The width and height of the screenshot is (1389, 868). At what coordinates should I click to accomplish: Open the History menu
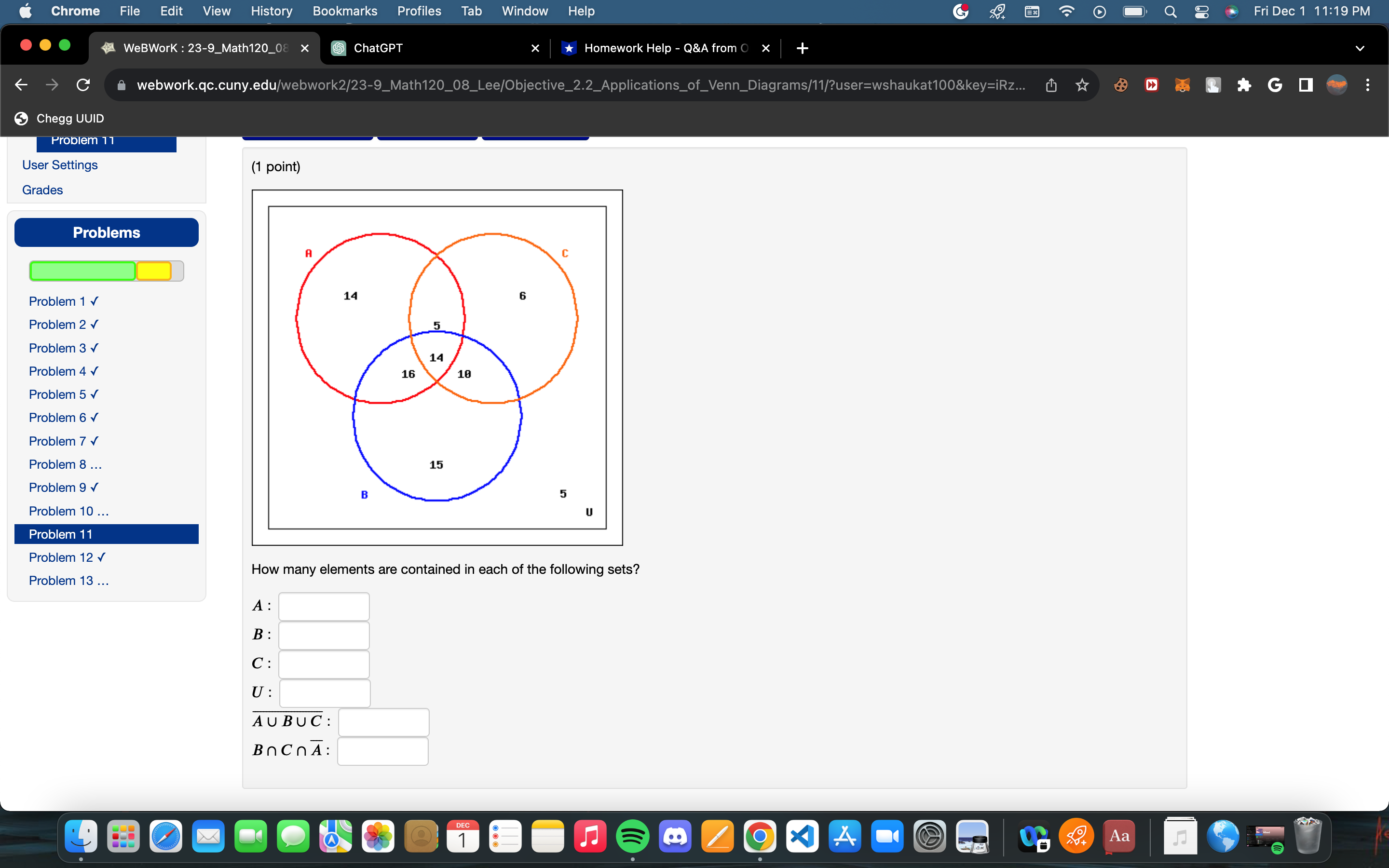coord(271,11)
